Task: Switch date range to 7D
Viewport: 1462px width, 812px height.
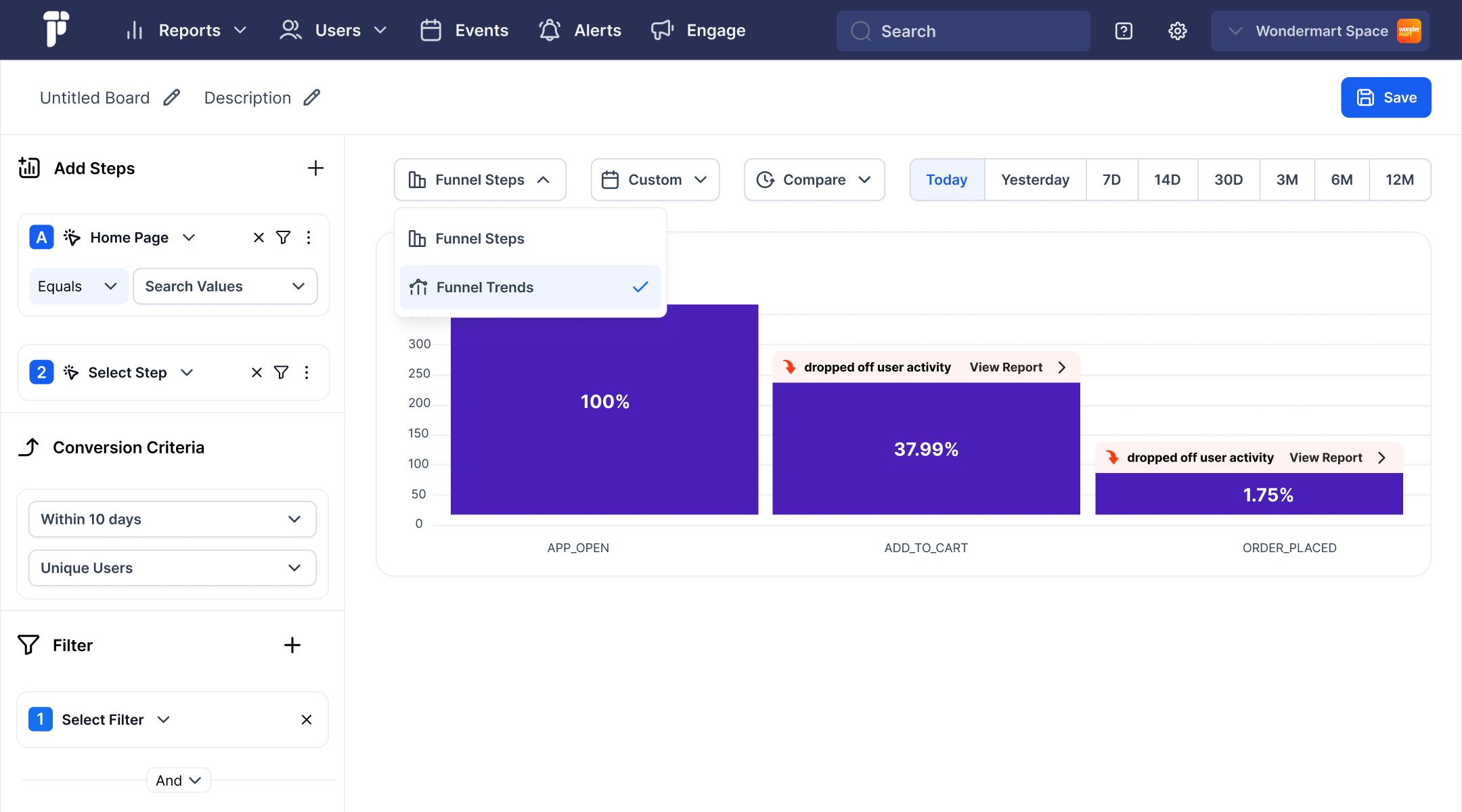Action: [1111, 179]
